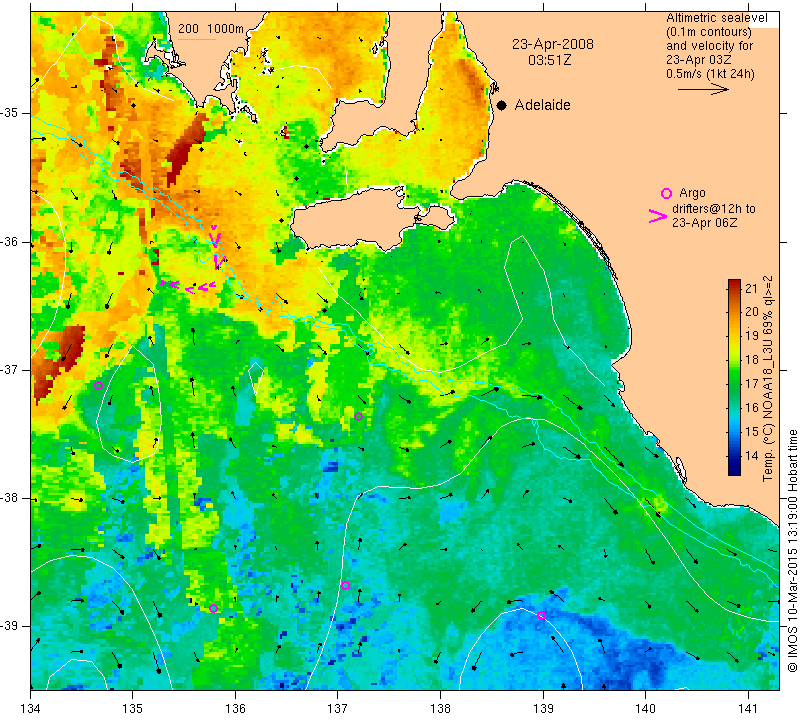Viewport: 800px width, 720px height.
Task: Click longitude label 141 on the axis
Action: pos(748,708)
